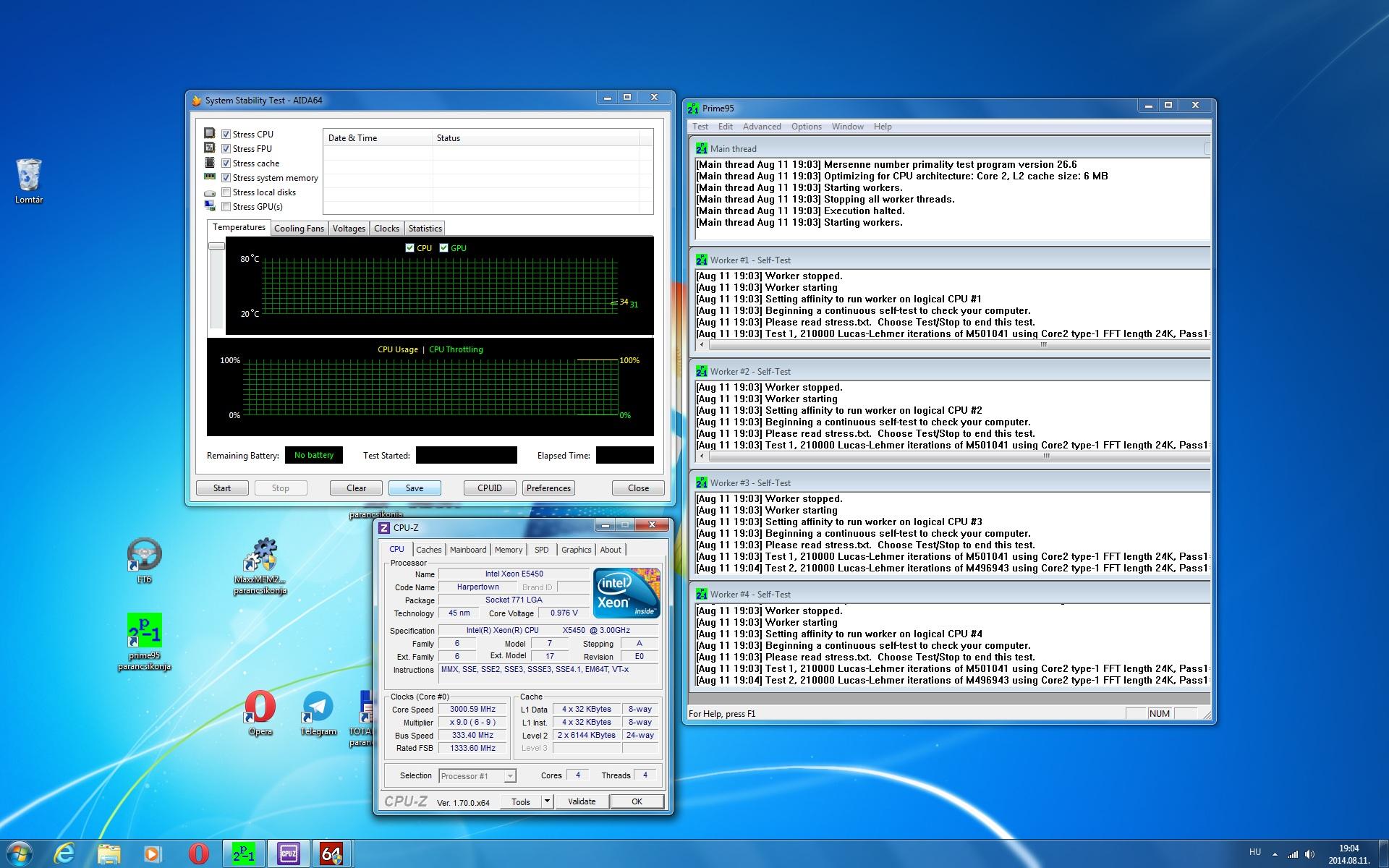This screenshot has height=868, width=1389.
Task: Open the Test menu in Prime95
Action: pyautogui.click(x=700, y=127)
